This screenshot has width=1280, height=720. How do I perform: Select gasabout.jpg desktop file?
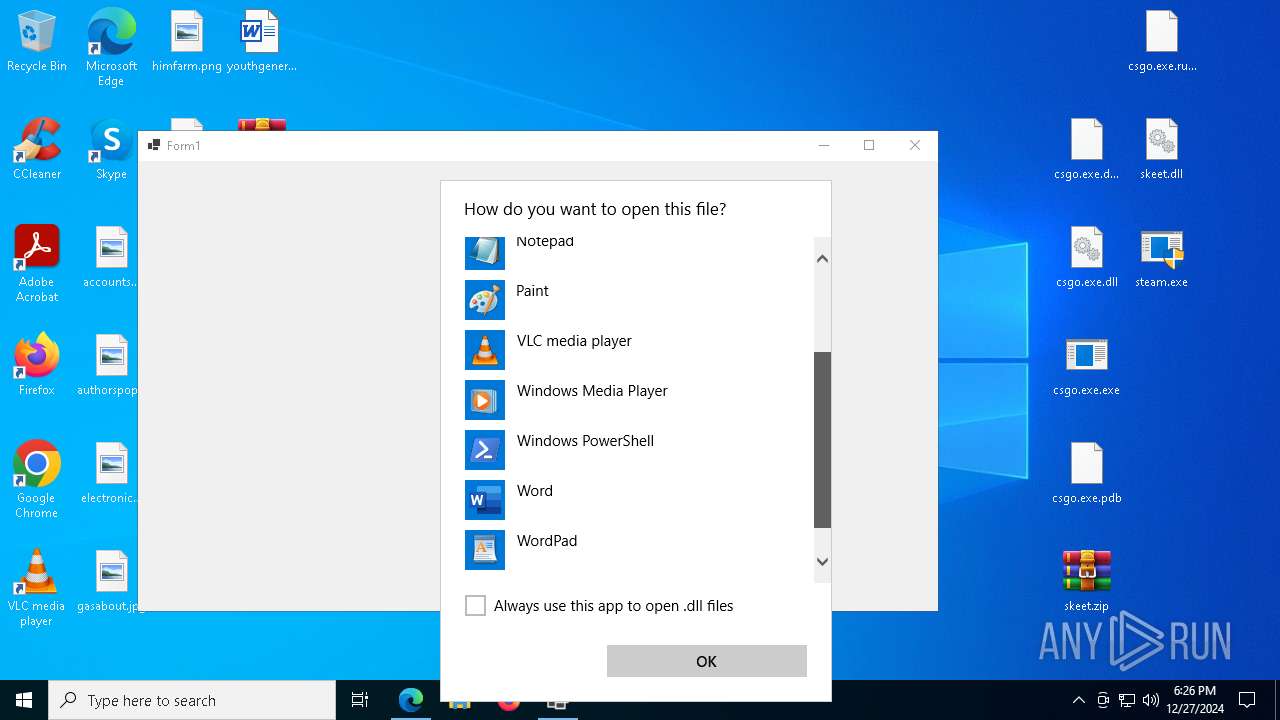(x=111, y=582)
